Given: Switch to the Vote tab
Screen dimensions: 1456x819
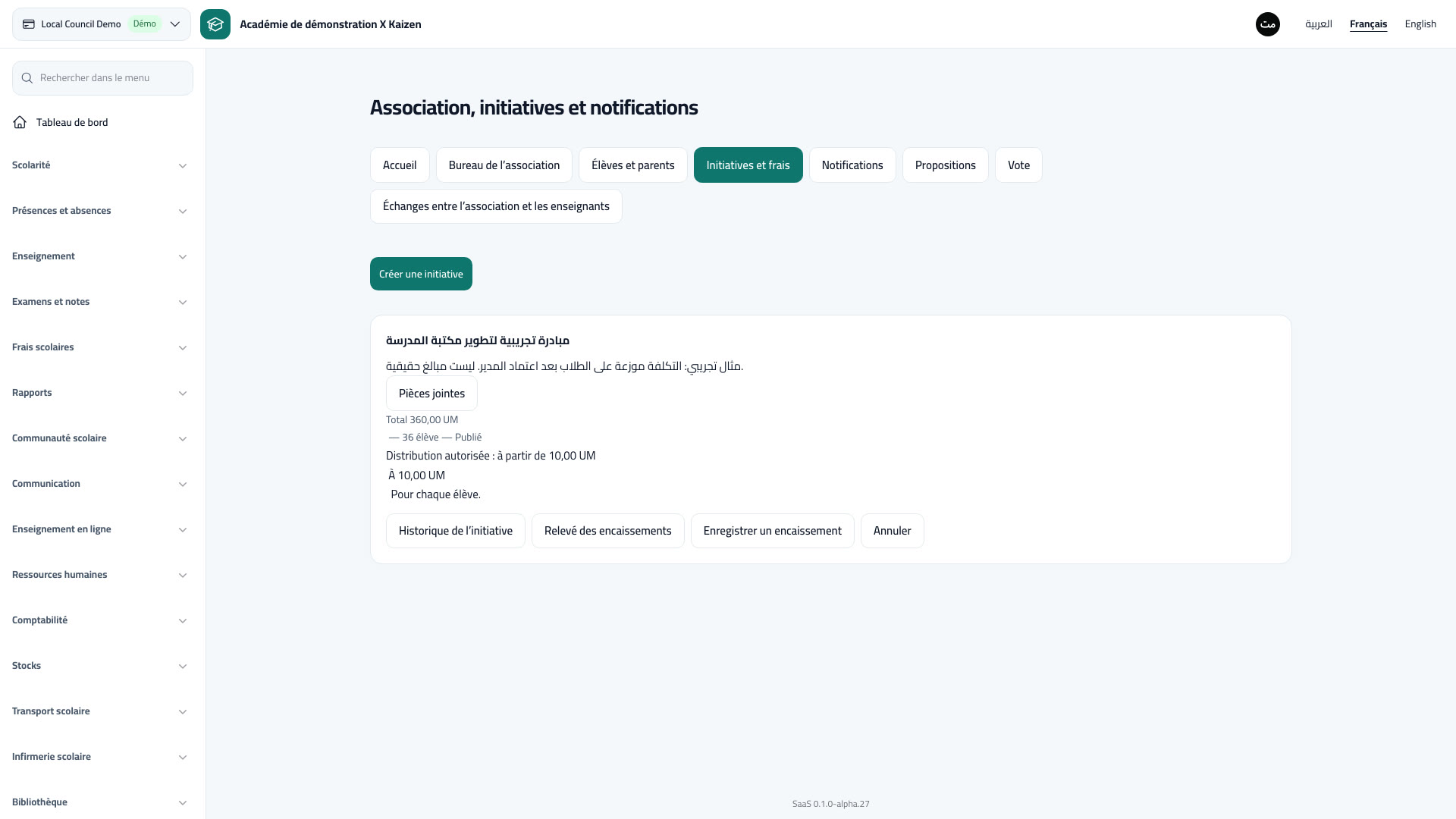Looking at the screenshot, I should 1018,165.
